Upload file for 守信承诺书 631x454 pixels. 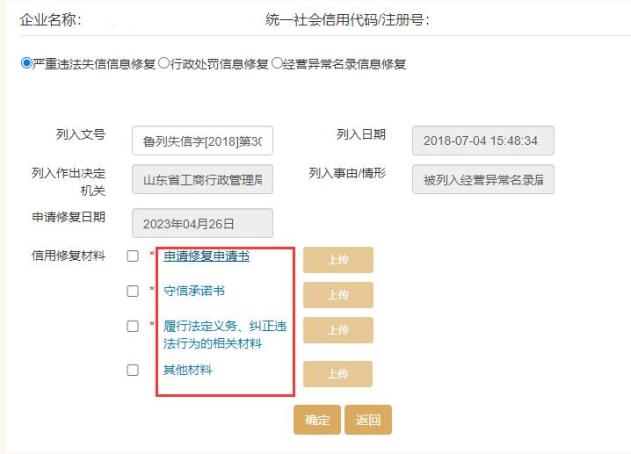click(338, 295)
